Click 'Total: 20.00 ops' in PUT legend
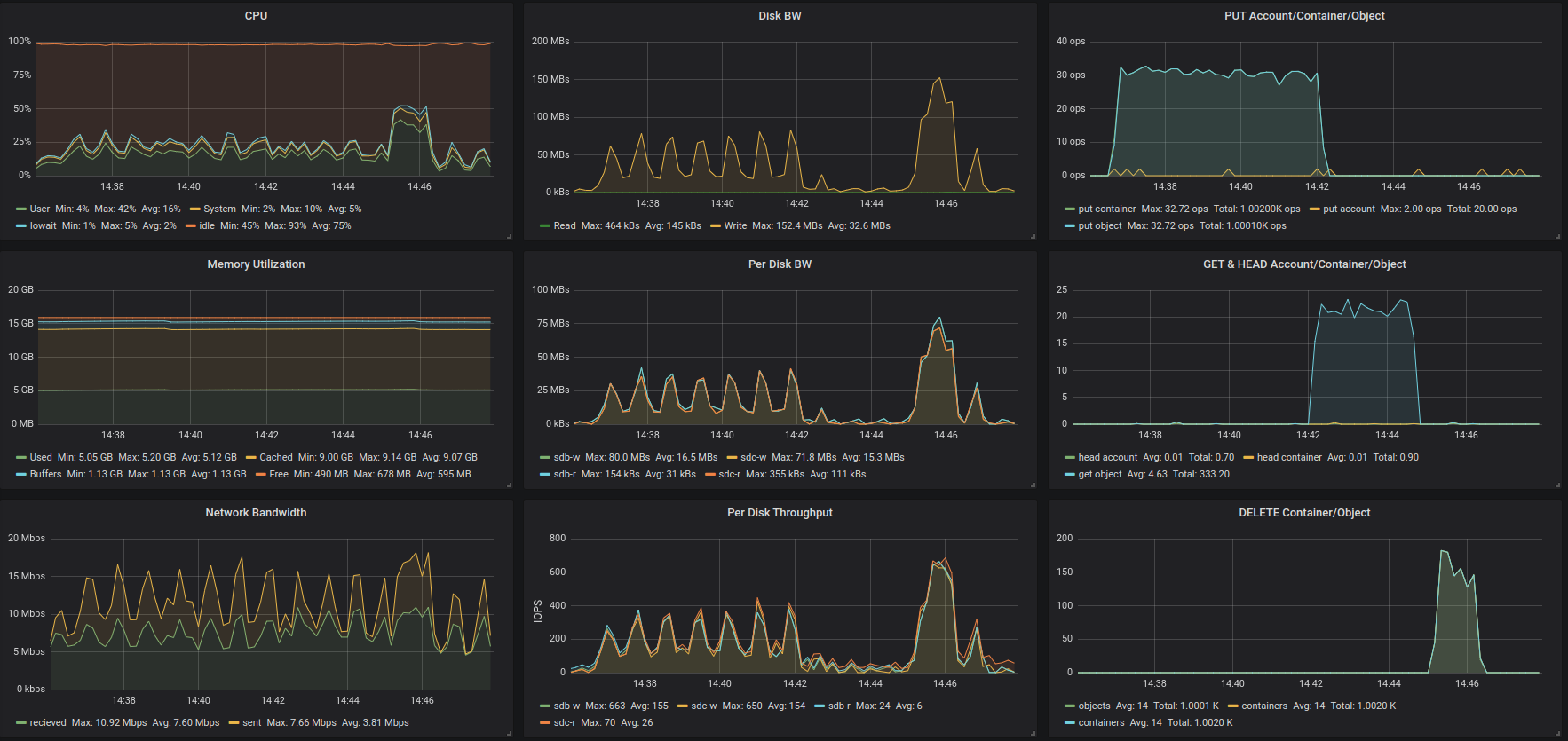 (x=1482, y=209)
